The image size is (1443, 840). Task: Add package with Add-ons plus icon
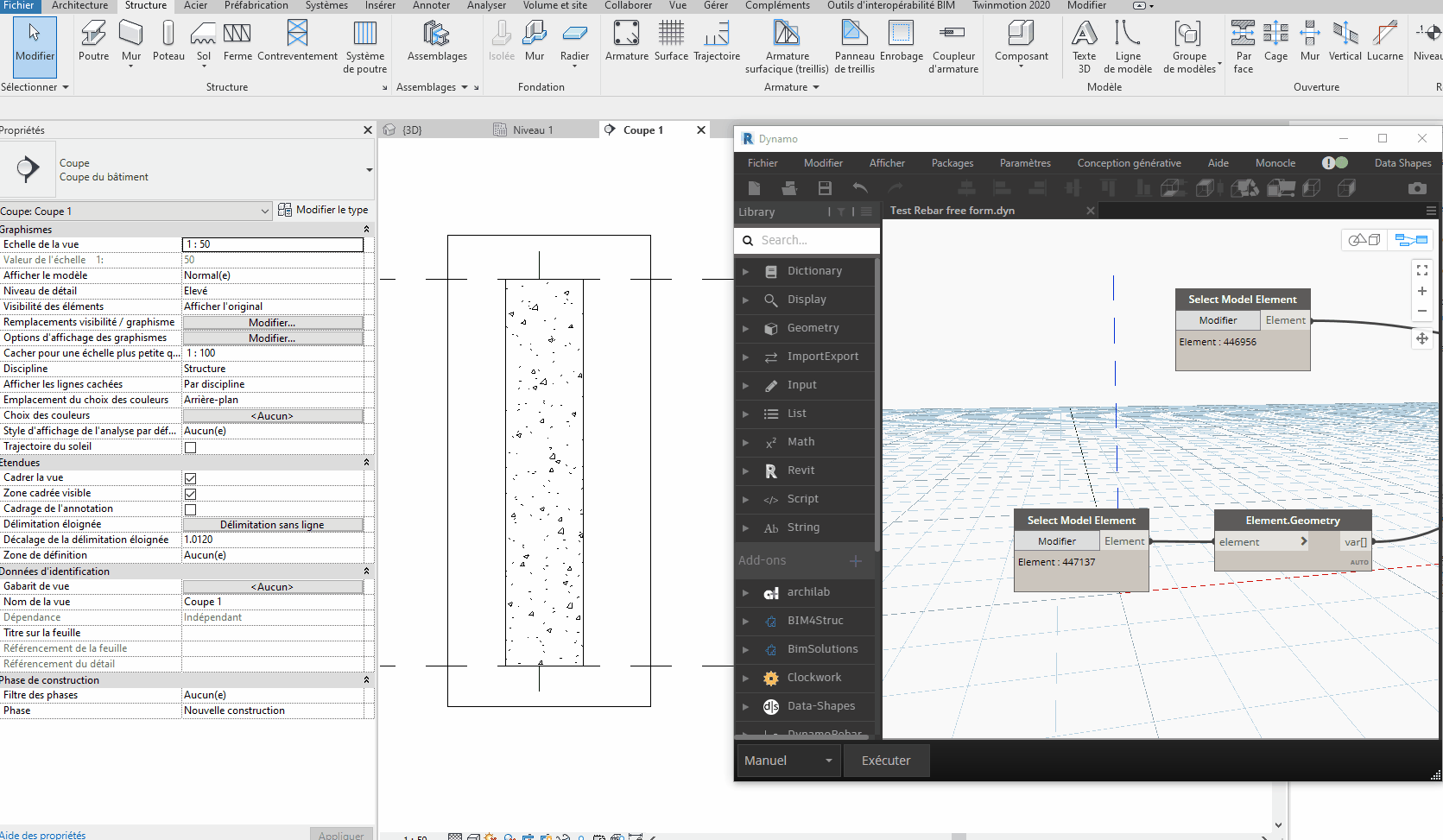pos(856,561)
